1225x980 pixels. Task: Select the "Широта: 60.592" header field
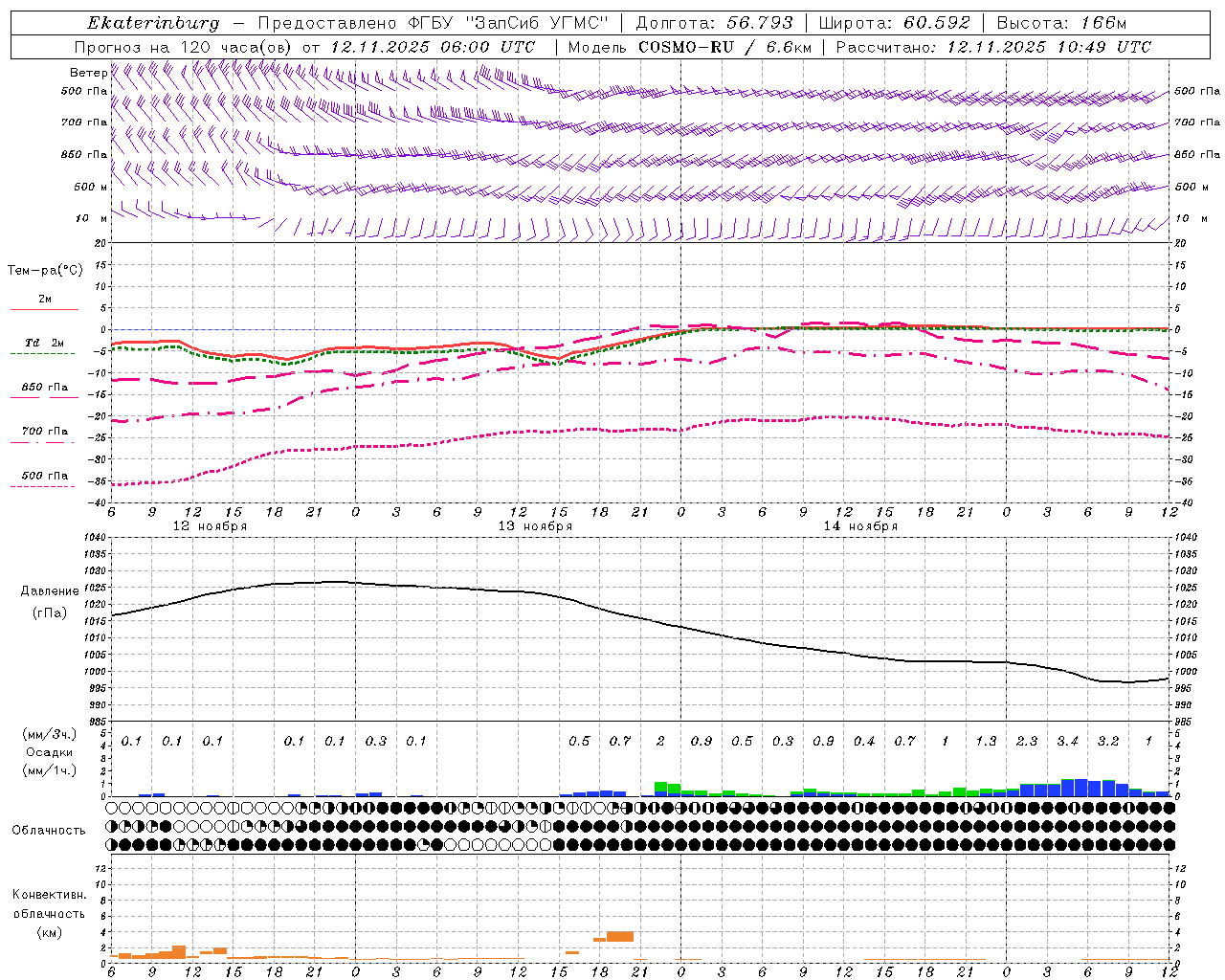(x=895, y=23)
